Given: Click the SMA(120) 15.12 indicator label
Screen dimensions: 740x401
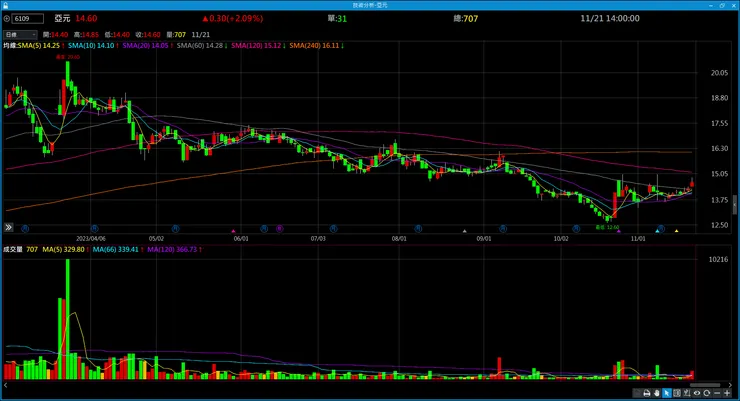Looking at the screenshot, I should coord(258,46).
